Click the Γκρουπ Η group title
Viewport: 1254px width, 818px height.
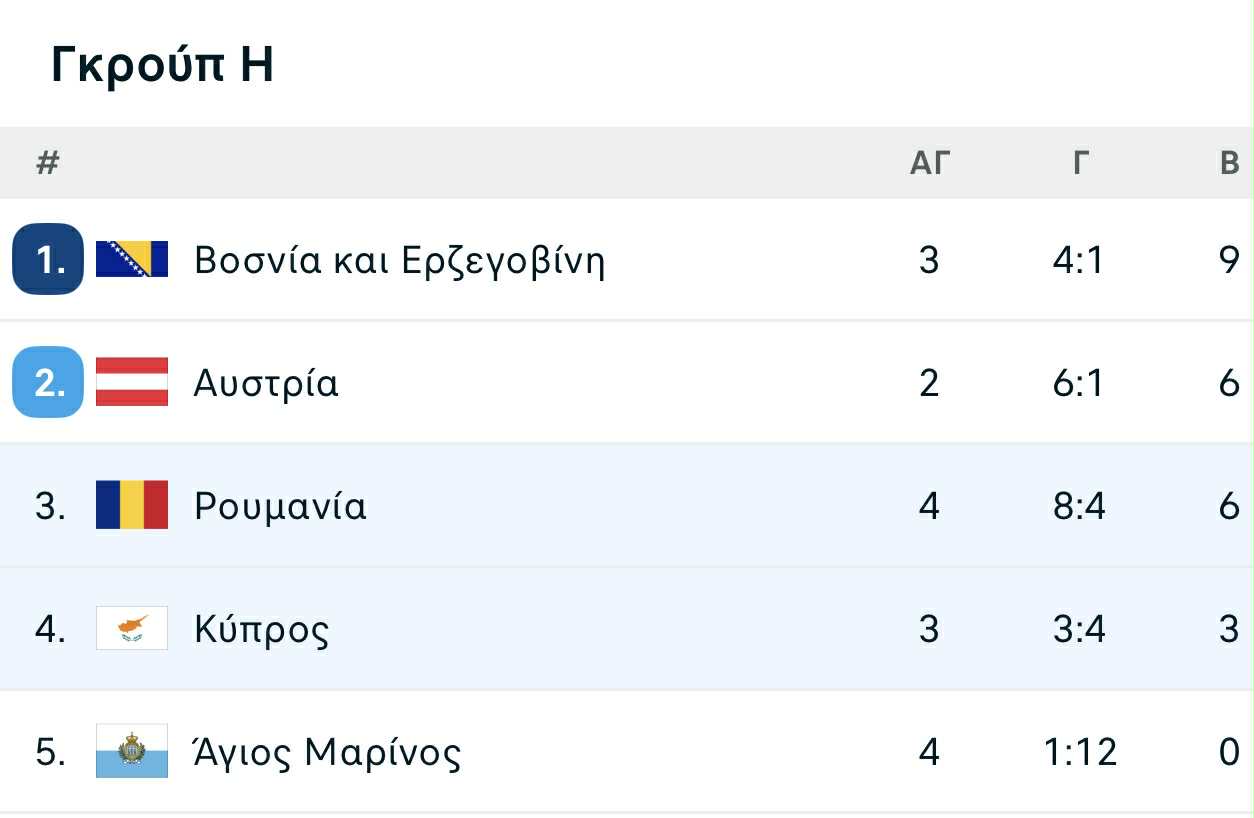pyautogui.click(x=162, y=66)
